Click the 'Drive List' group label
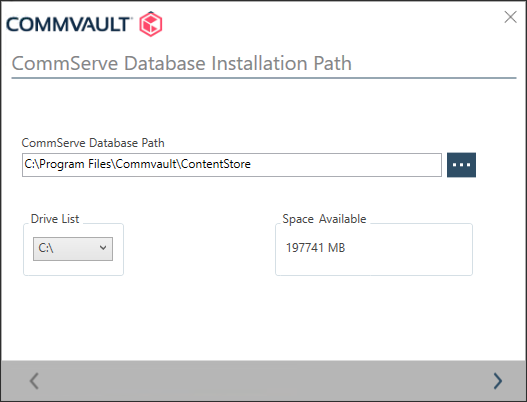 (55, 219)
